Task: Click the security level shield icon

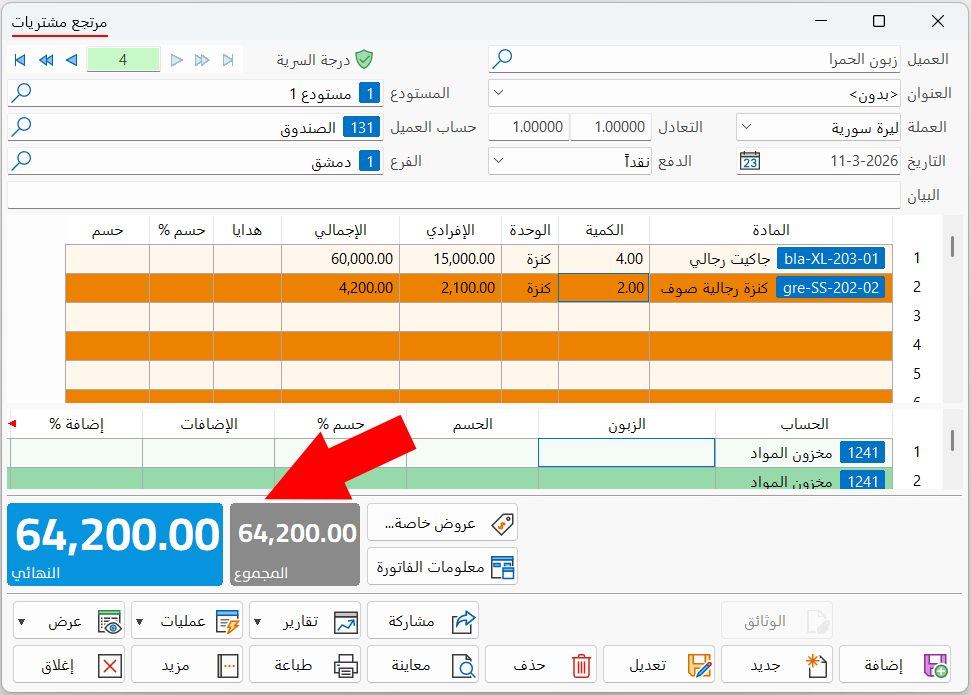Action: [x=364, y=59]
